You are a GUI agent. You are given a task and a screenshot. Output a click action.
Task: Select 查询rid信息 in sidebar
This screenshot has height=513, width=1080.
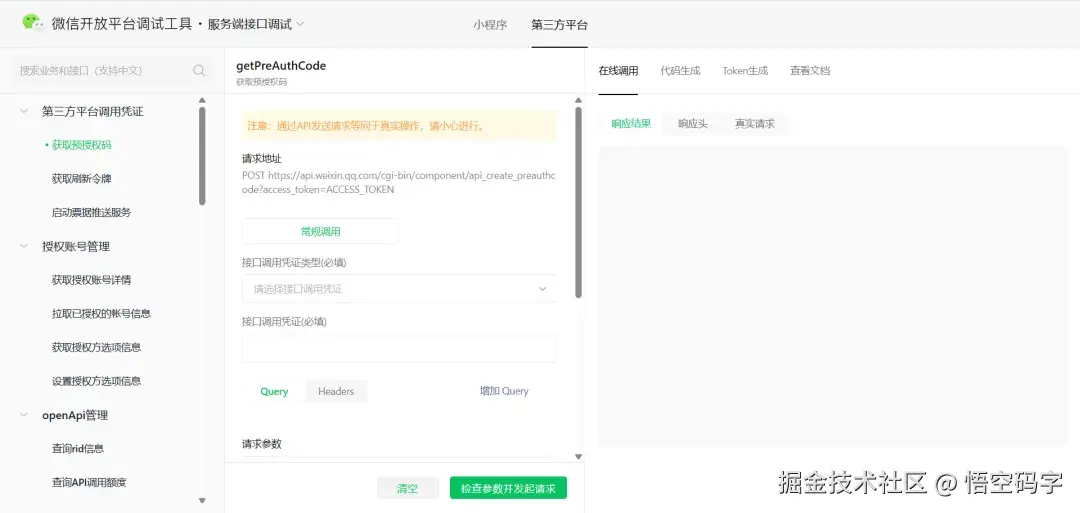[78, 448]
